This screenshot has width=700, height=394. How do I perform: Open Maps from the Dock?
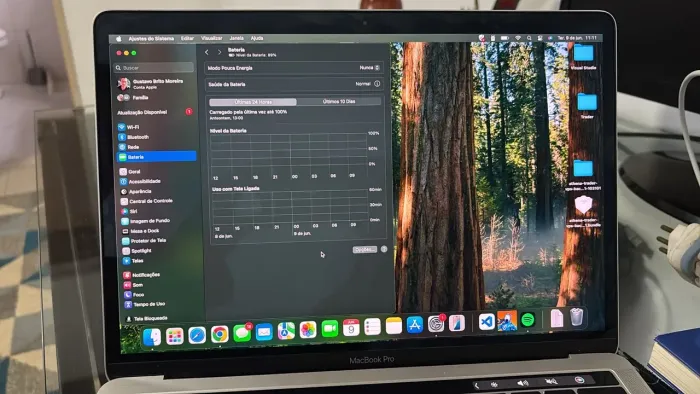(286, 332)
